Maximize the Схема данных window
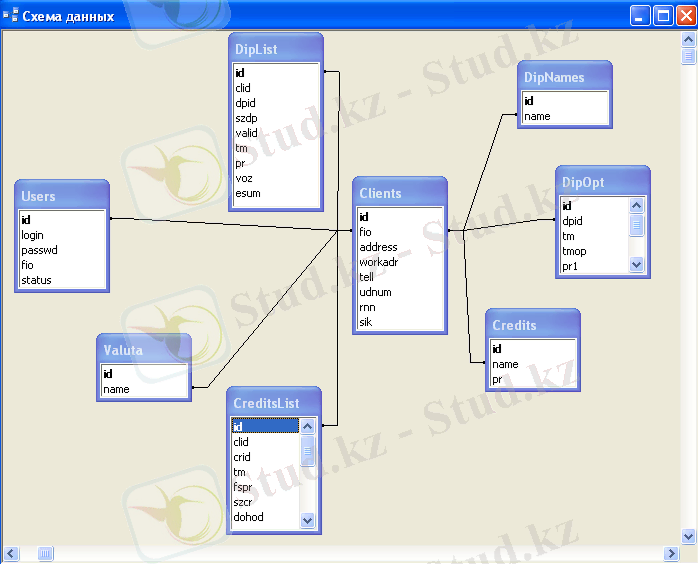The image size is (698, 564). pyautogui.click(x=663, y=16)
